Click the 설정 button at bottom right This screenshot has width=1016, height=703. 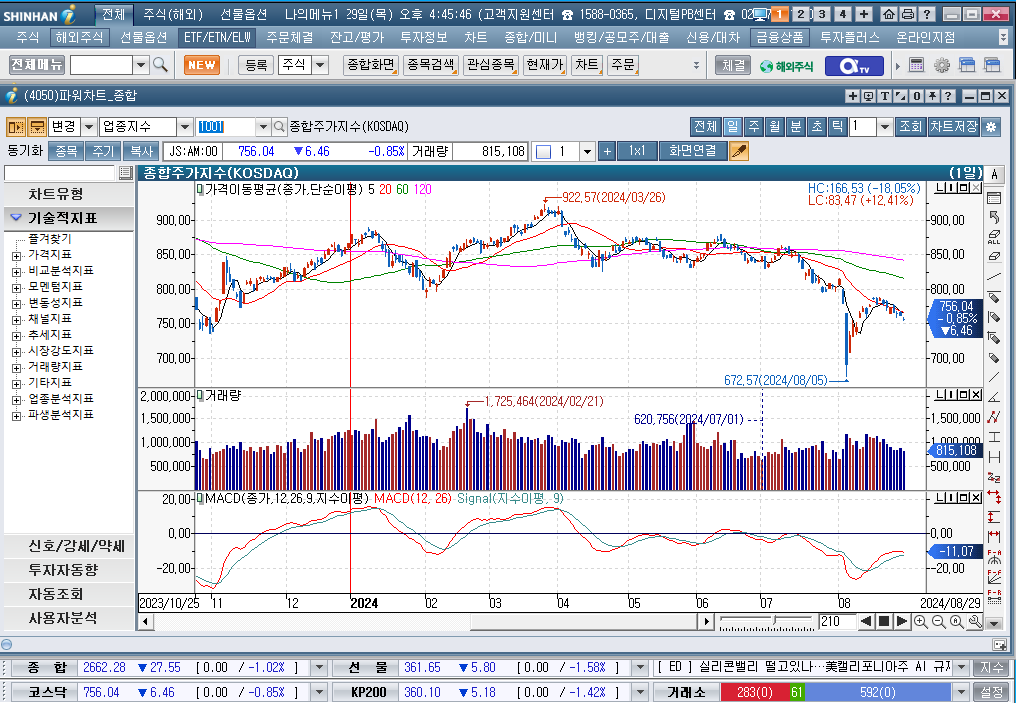(991, 692)
